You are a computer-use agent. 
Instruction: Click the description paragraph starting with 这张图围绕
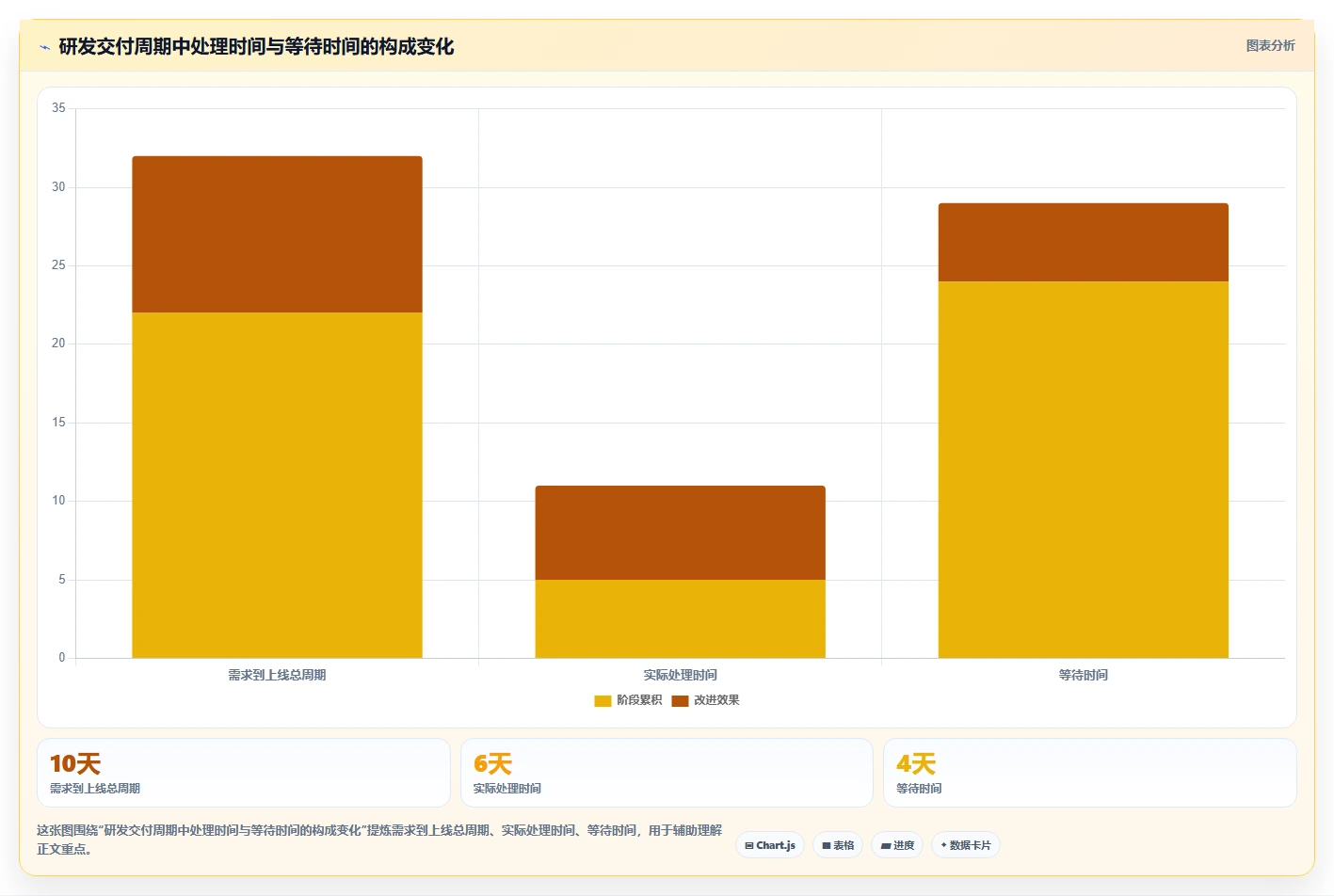(379, 840)
